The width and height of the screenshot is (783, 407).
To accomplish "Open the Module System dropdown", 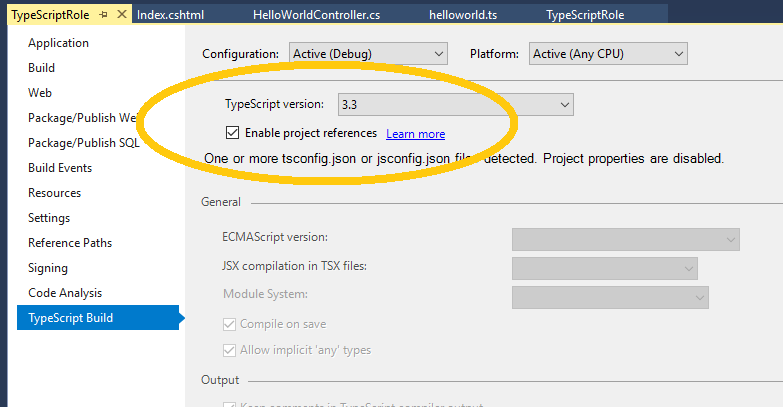I will (610, 298).
